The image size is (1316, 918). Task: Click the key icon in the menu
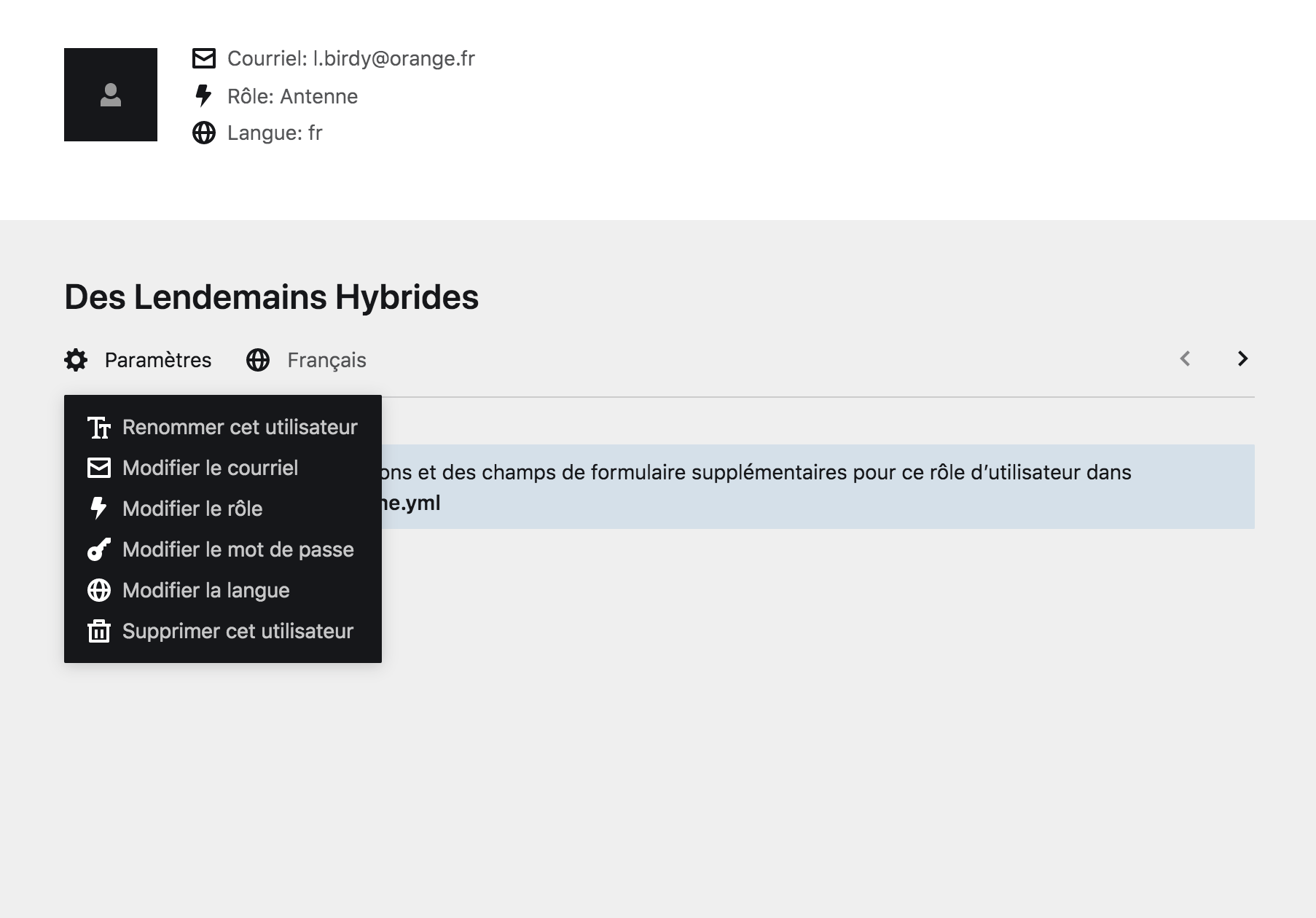[x=99, y=549]
